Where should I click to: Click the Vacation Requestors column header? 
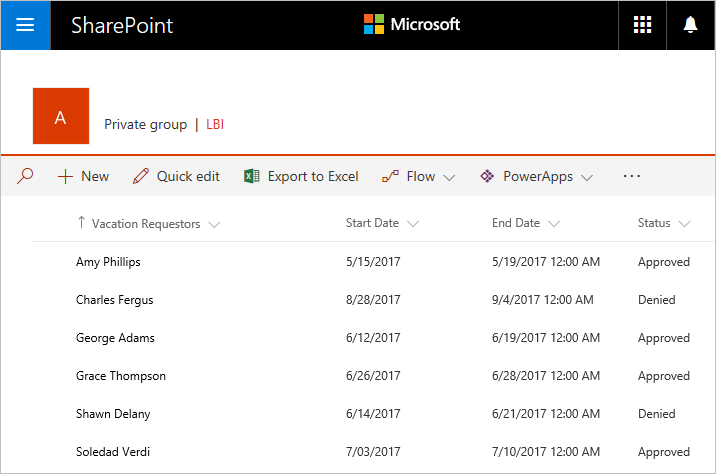coord(146,224)
